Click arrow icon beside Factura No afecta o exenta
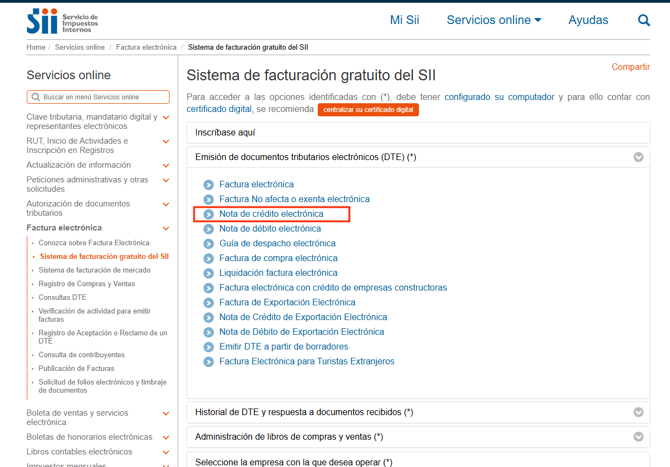 pos(209,200)
